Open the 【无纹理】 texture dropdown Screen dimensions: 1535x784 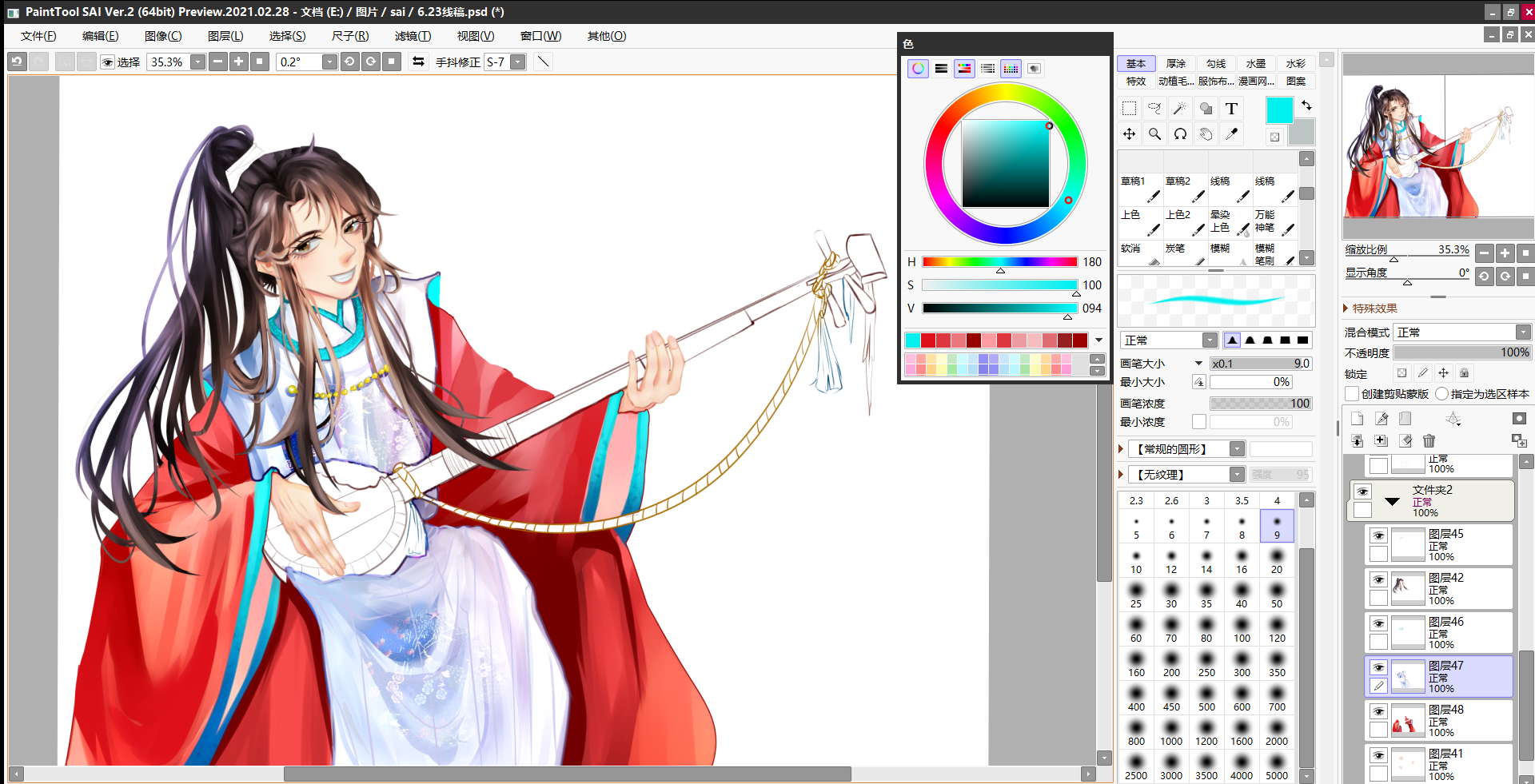[1237, 475]
